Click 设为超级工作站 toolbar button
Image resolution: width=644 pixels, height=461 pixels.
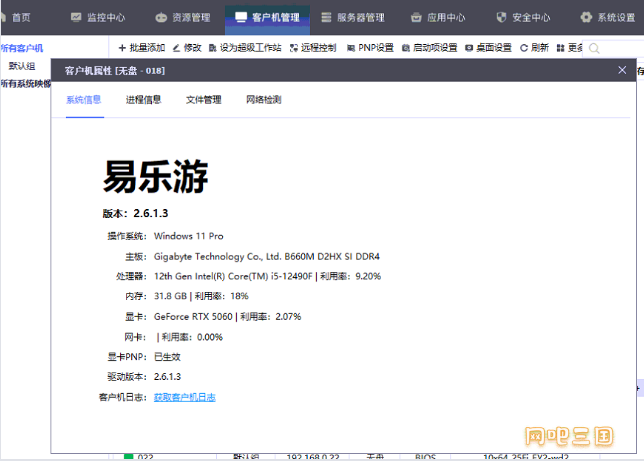pyautogui.click(x=245, y=48)
